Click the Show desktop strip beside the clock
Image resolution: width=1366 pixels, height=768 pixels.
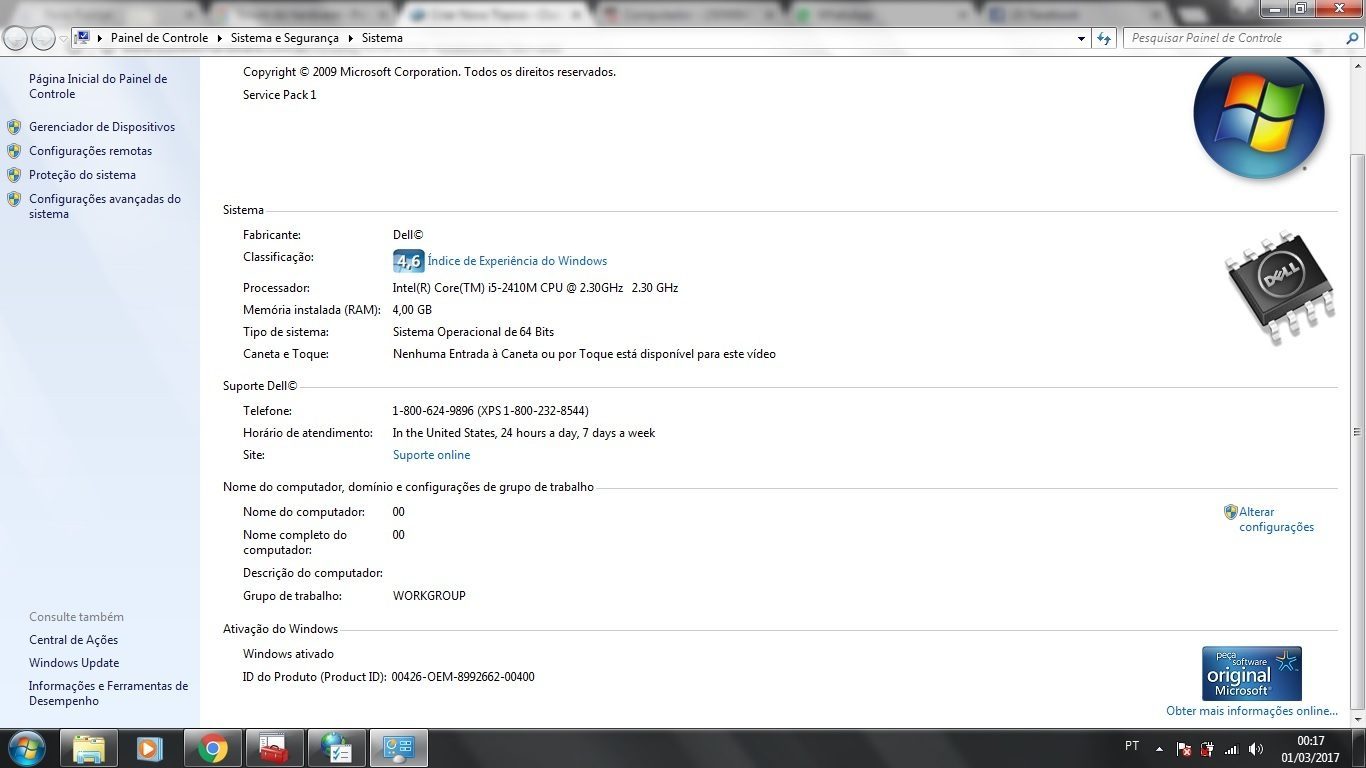pos(1358,749)
